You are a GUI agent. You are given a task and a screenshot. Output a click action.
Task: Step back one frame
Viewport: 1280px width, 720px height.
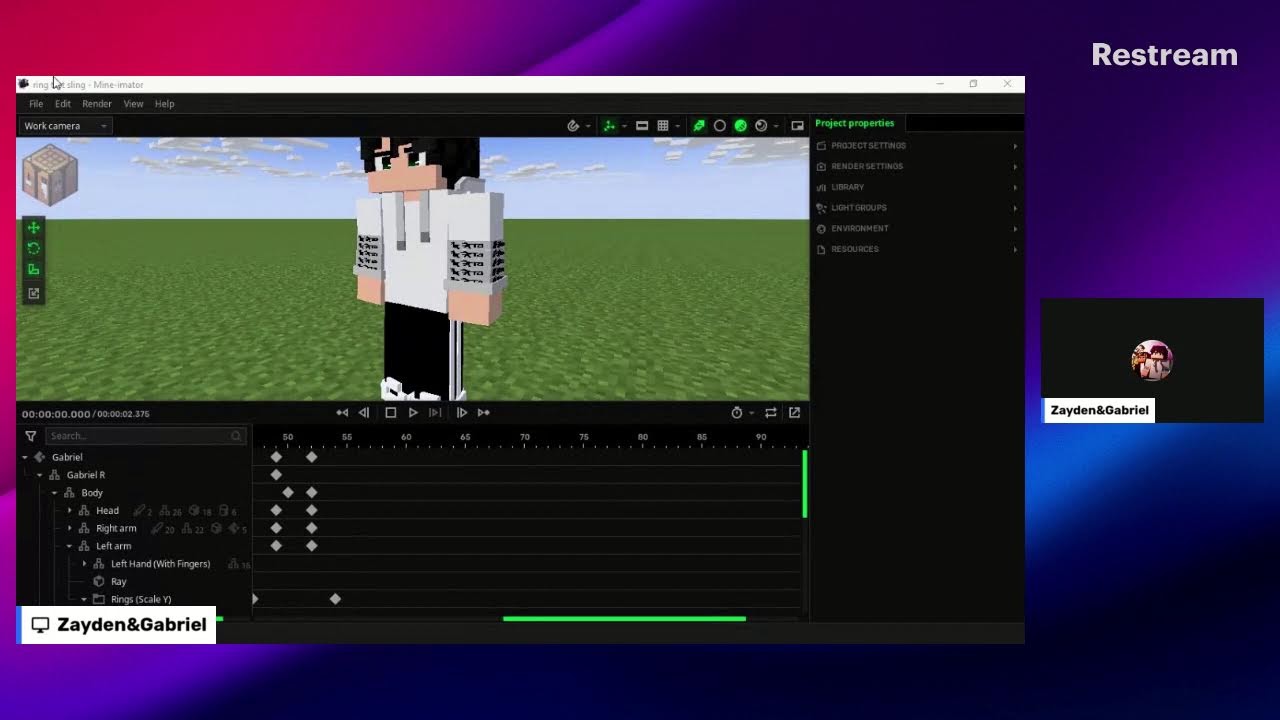(x=364, y=413)
